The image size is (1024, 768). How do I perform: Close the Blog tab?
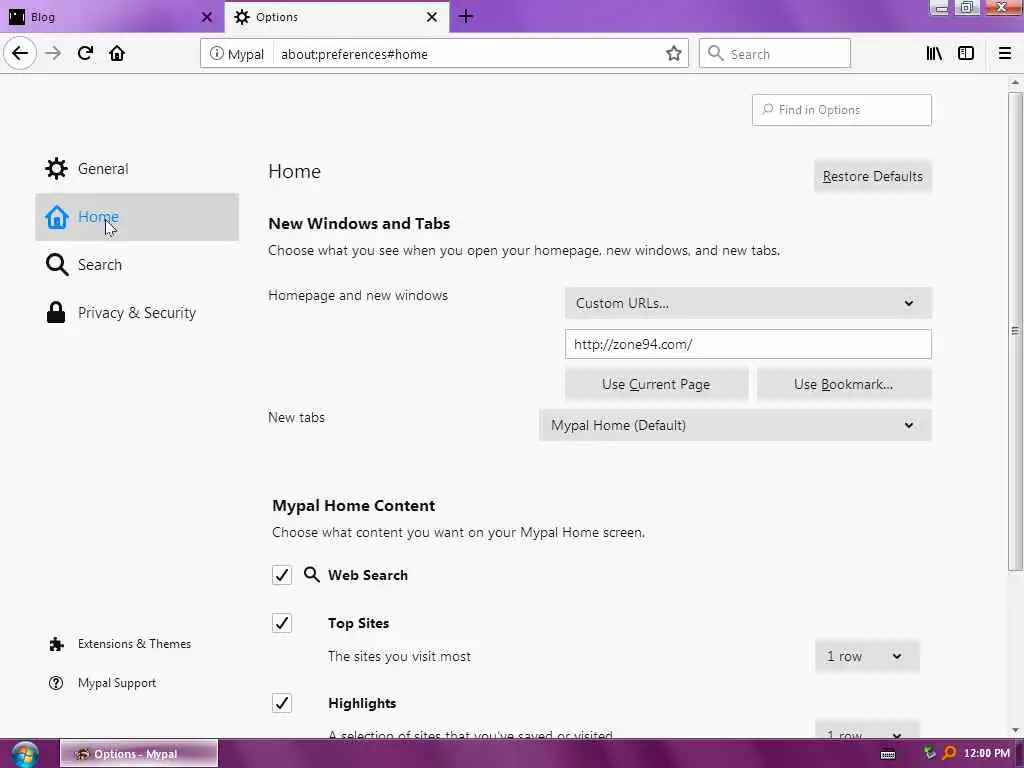pyautogui.click(x=206, y=17)
